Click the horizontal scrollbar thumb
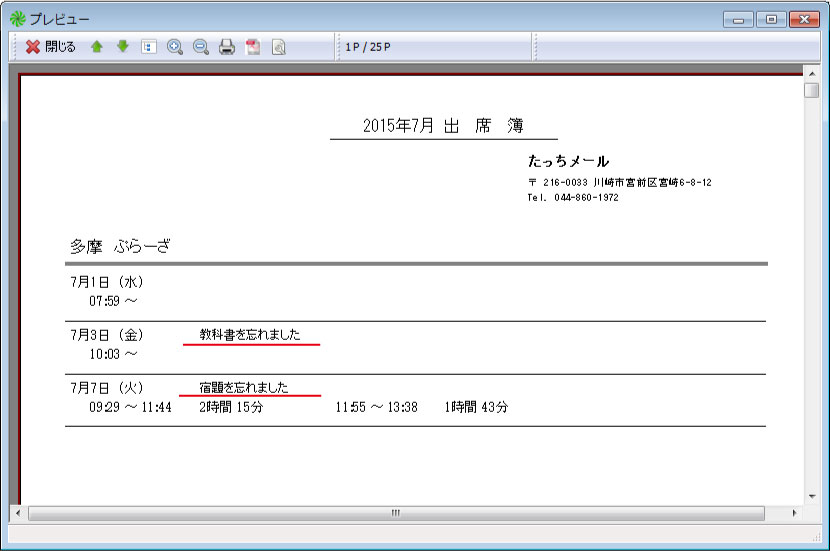The height and width of the screenshot is (551, 830). (396, 513)
